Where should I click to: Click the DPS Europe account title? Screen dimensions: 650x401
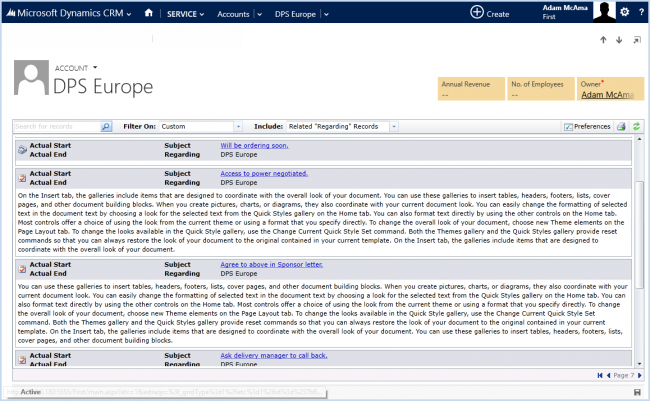103,87
